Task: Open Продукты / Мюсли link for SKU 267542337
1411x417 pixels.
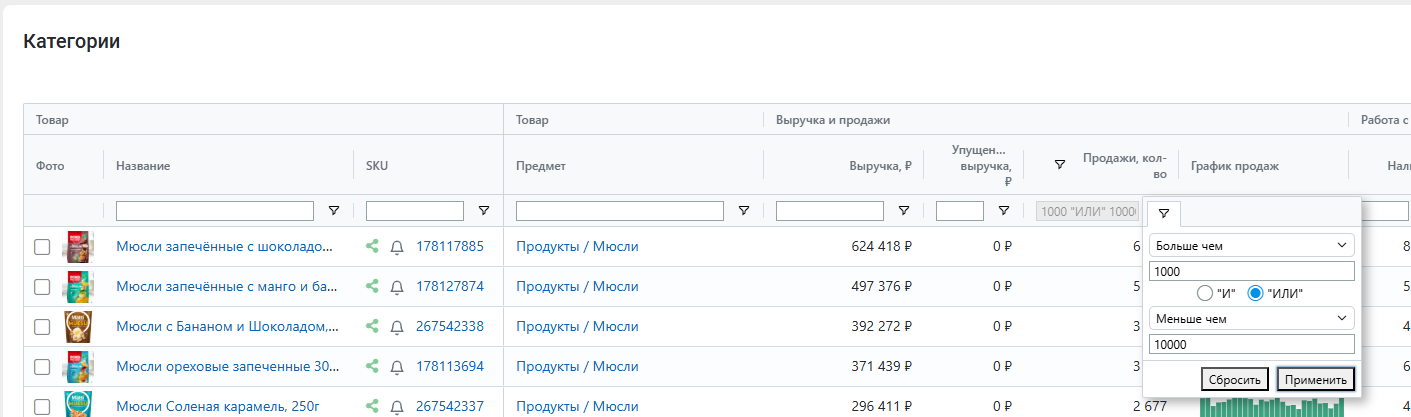Action: (577, 406)
